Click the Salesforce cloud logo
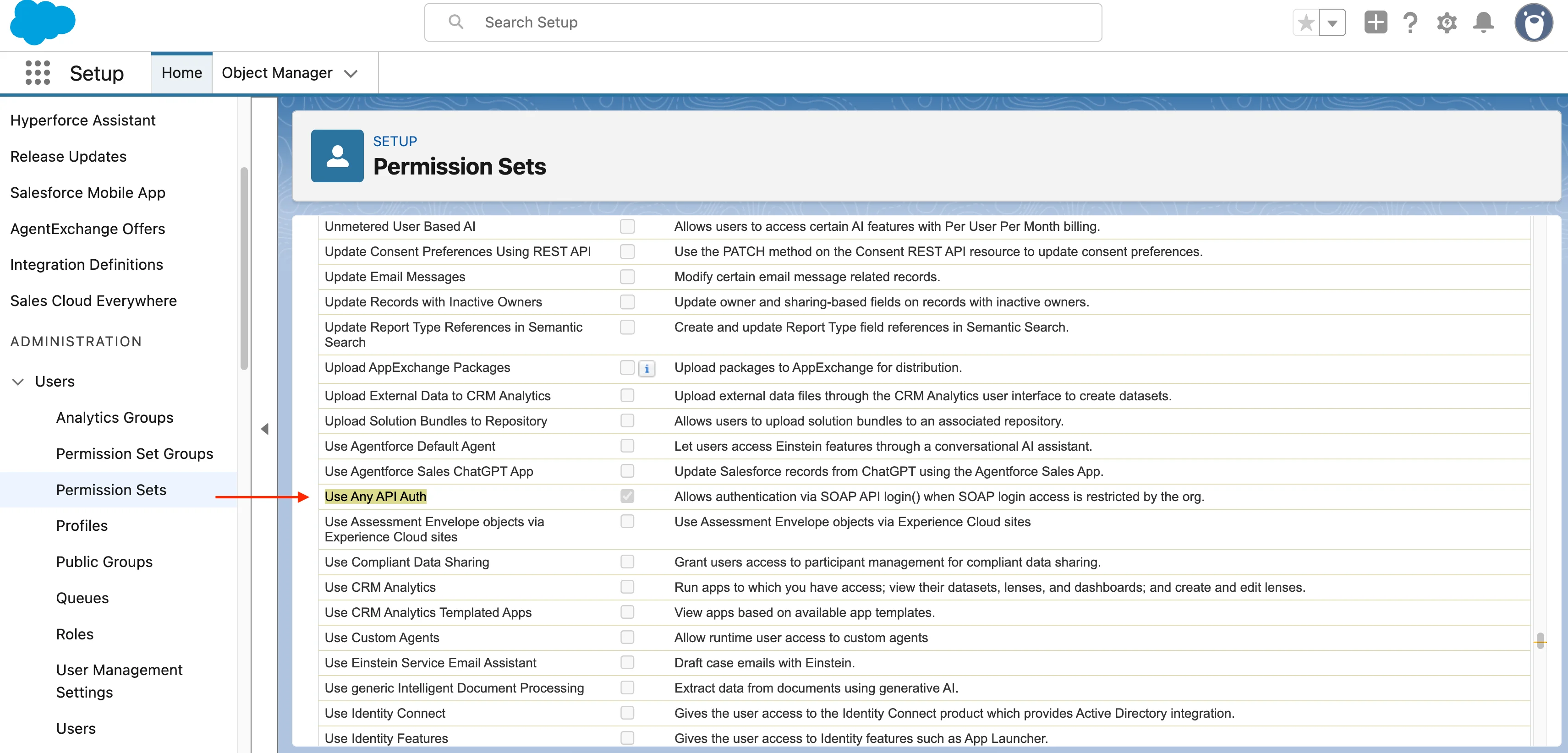This screenshot has height=753, width=1568. pos(43,22)
